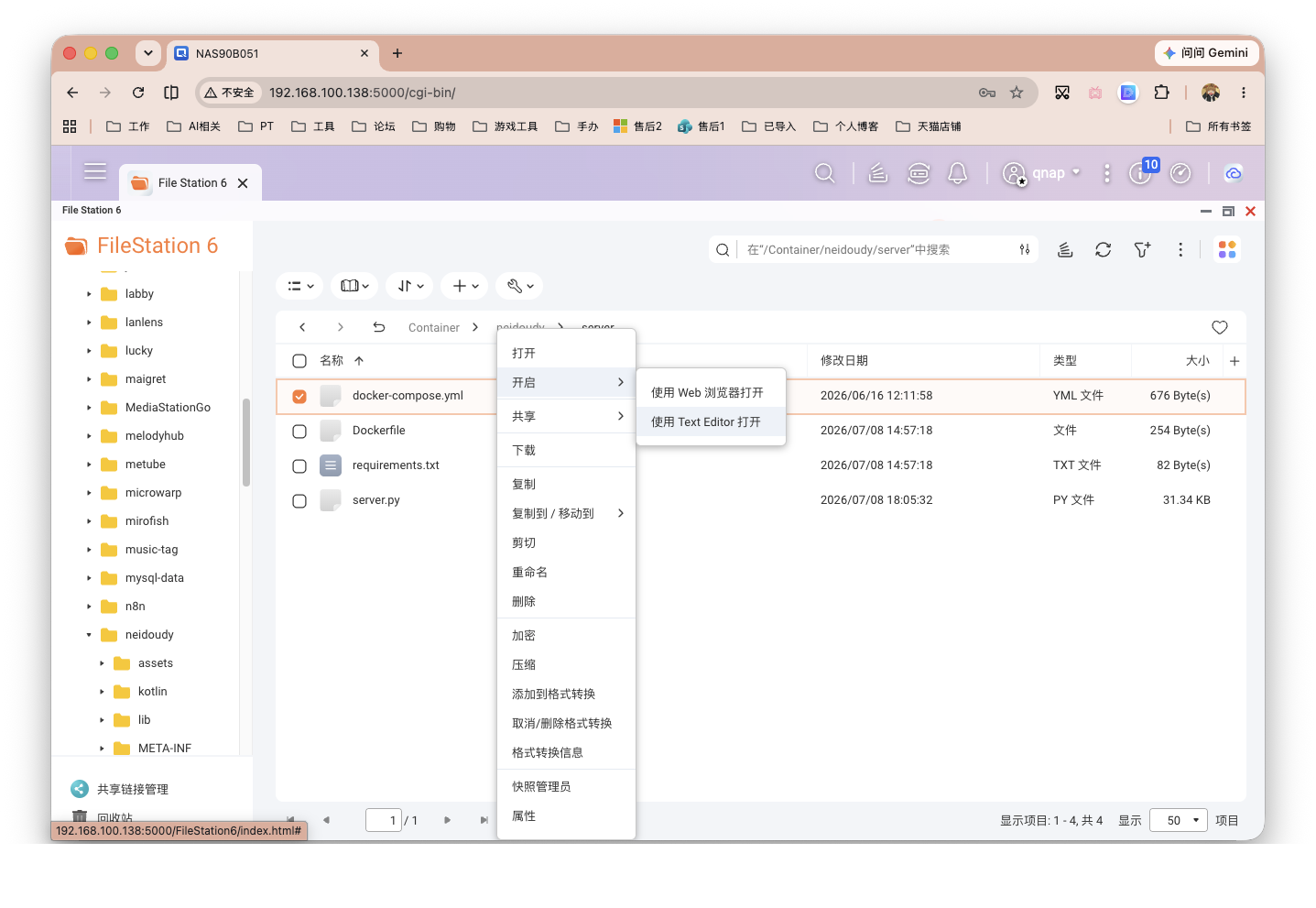
Task: Sort by 修改日期 column header
Action: click(x=844, y=361)
